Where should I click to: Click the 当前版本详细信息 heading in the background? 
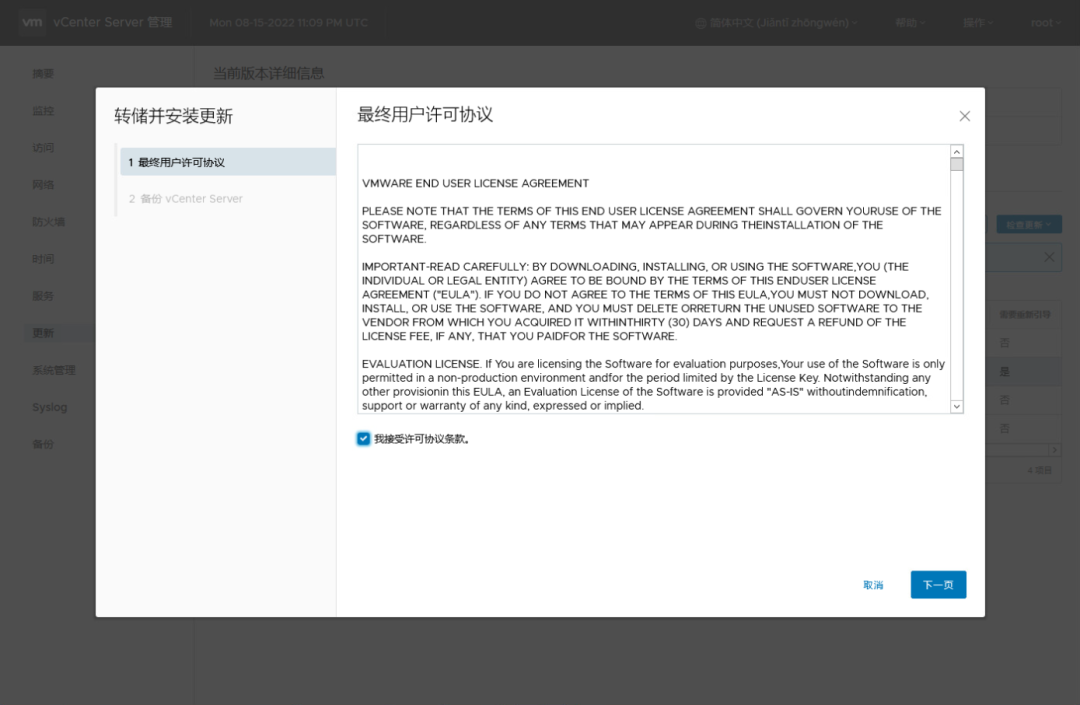click(x=269, y=73)
